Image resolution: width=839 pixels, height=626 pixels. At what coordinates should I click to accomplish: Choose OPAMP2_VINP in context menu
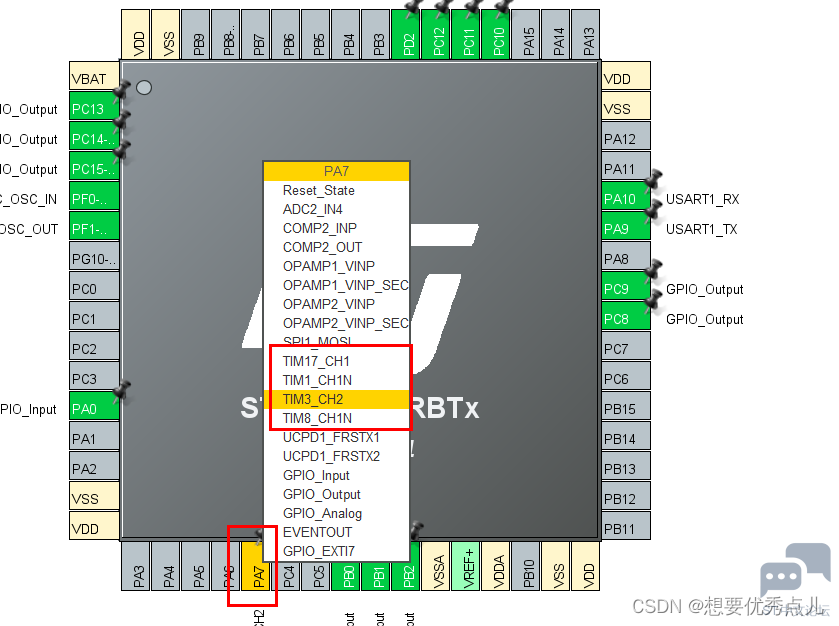click(x=337, y=304)
